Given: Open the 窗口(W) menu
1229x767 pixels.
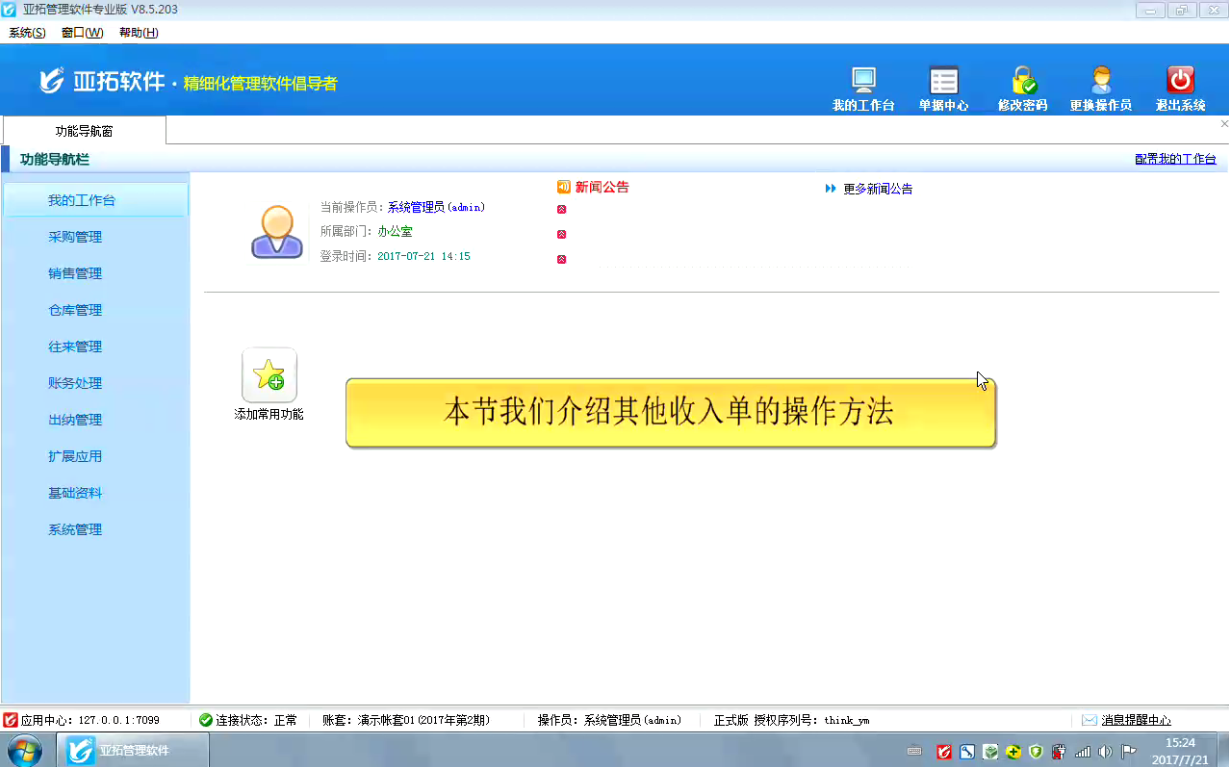Looking at the screenshot, I should 82,33.
